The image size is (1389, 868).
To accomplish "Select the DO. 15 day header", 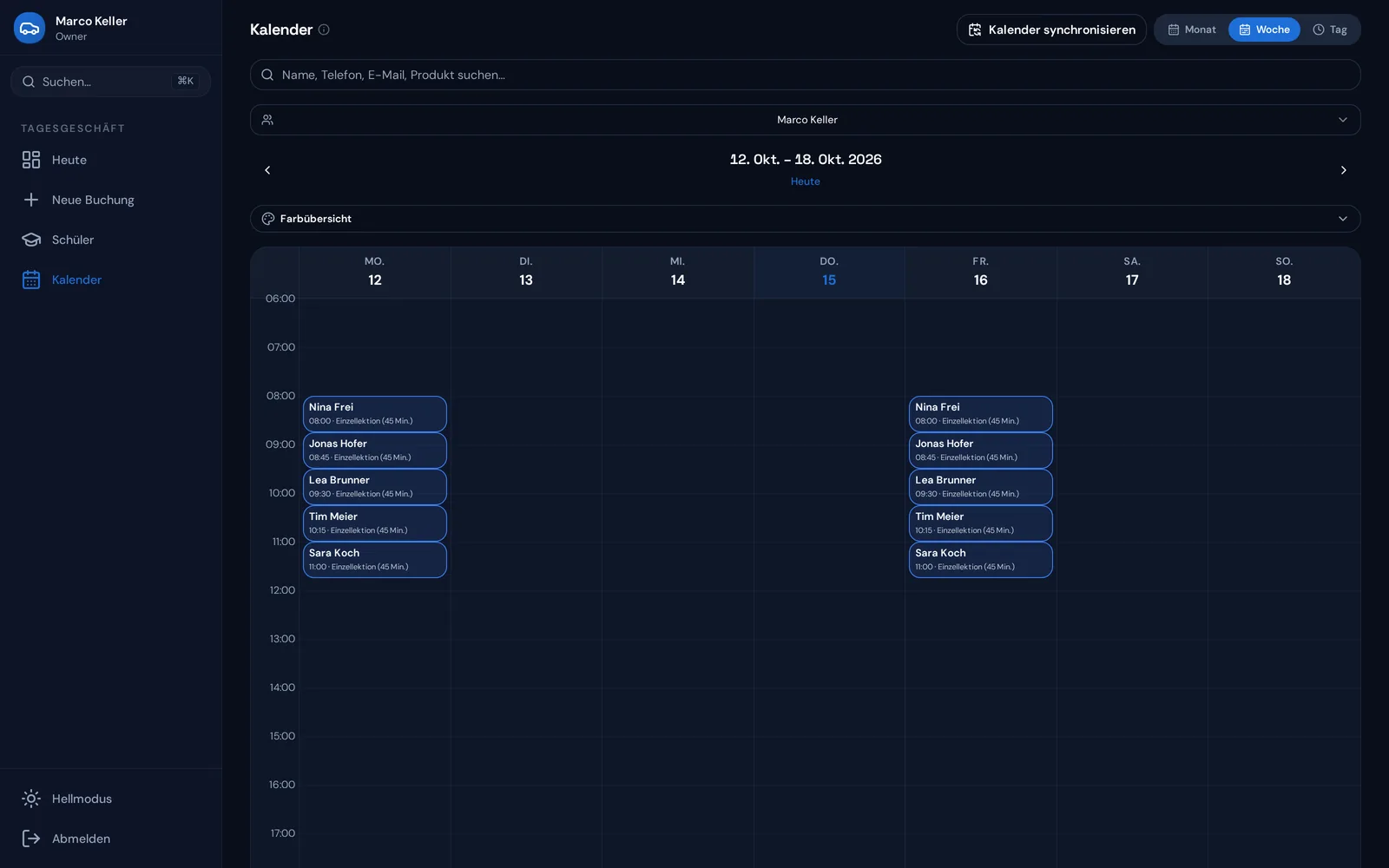I will click(x=829, y=273).
